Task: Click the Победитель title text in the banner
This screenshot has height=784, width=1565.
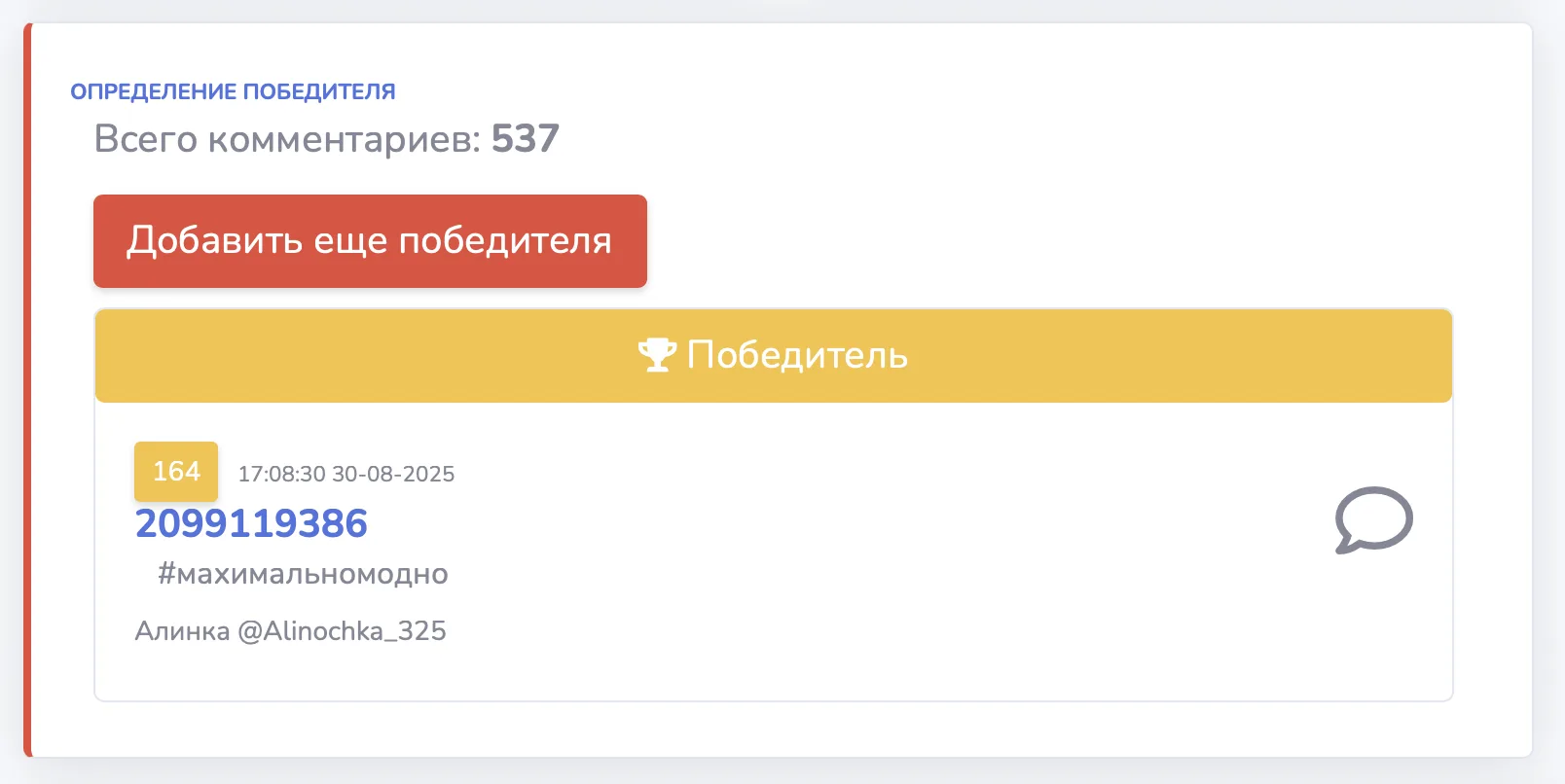Action: click(x=797, y=355)
